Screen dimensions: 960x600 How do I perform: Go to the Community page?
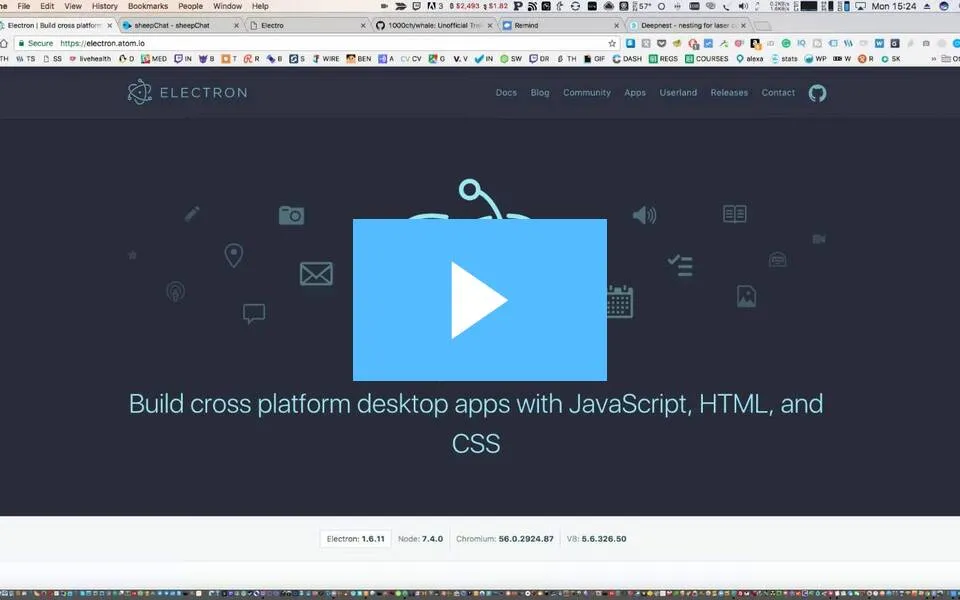point(587,92)
